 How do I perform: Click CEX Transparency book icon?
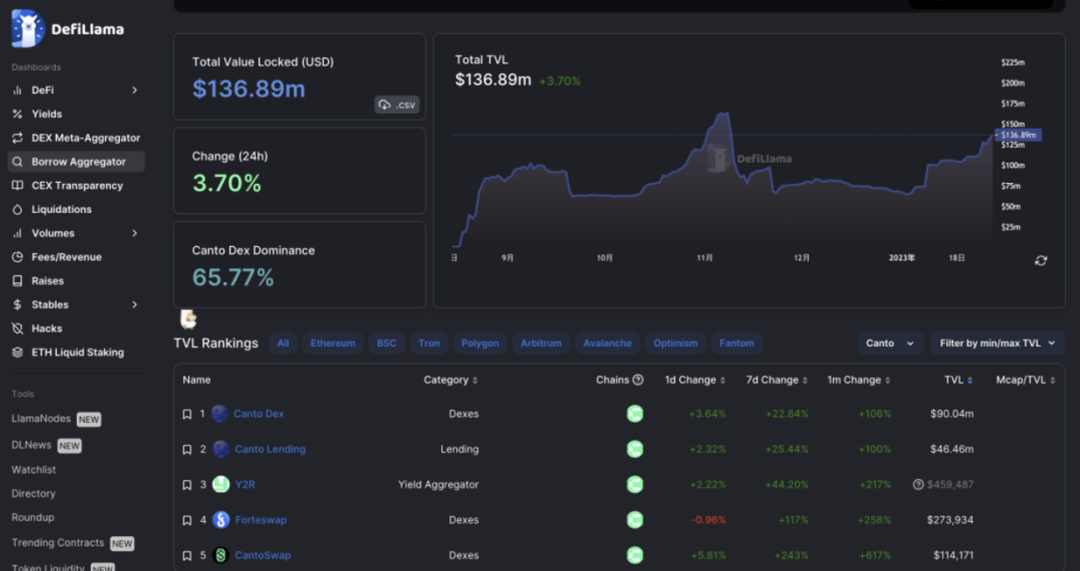(x=17, y=185)
